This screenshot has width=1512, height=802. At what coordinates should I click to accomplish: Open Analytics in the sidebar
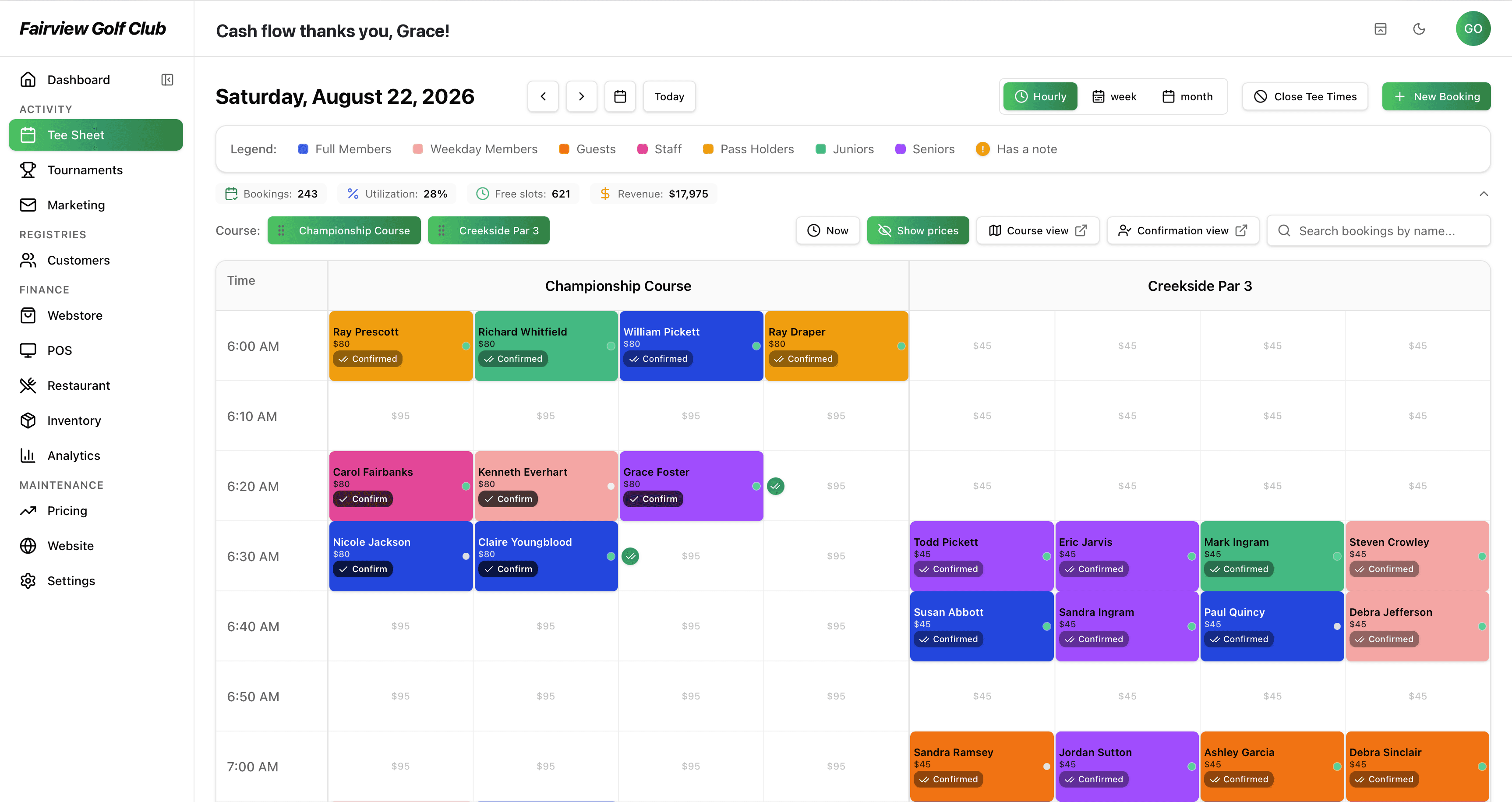[95, 456]
